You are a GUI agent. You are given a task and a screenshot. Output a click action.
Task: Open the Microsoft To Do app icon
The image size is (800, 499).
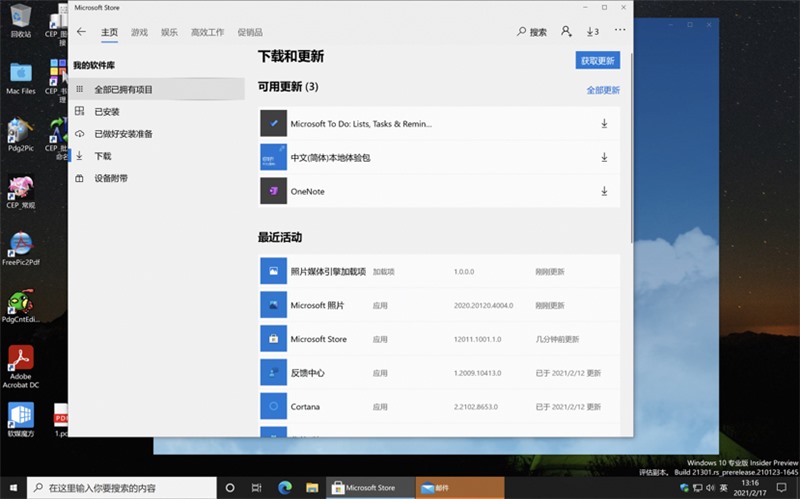coord(273,123)
